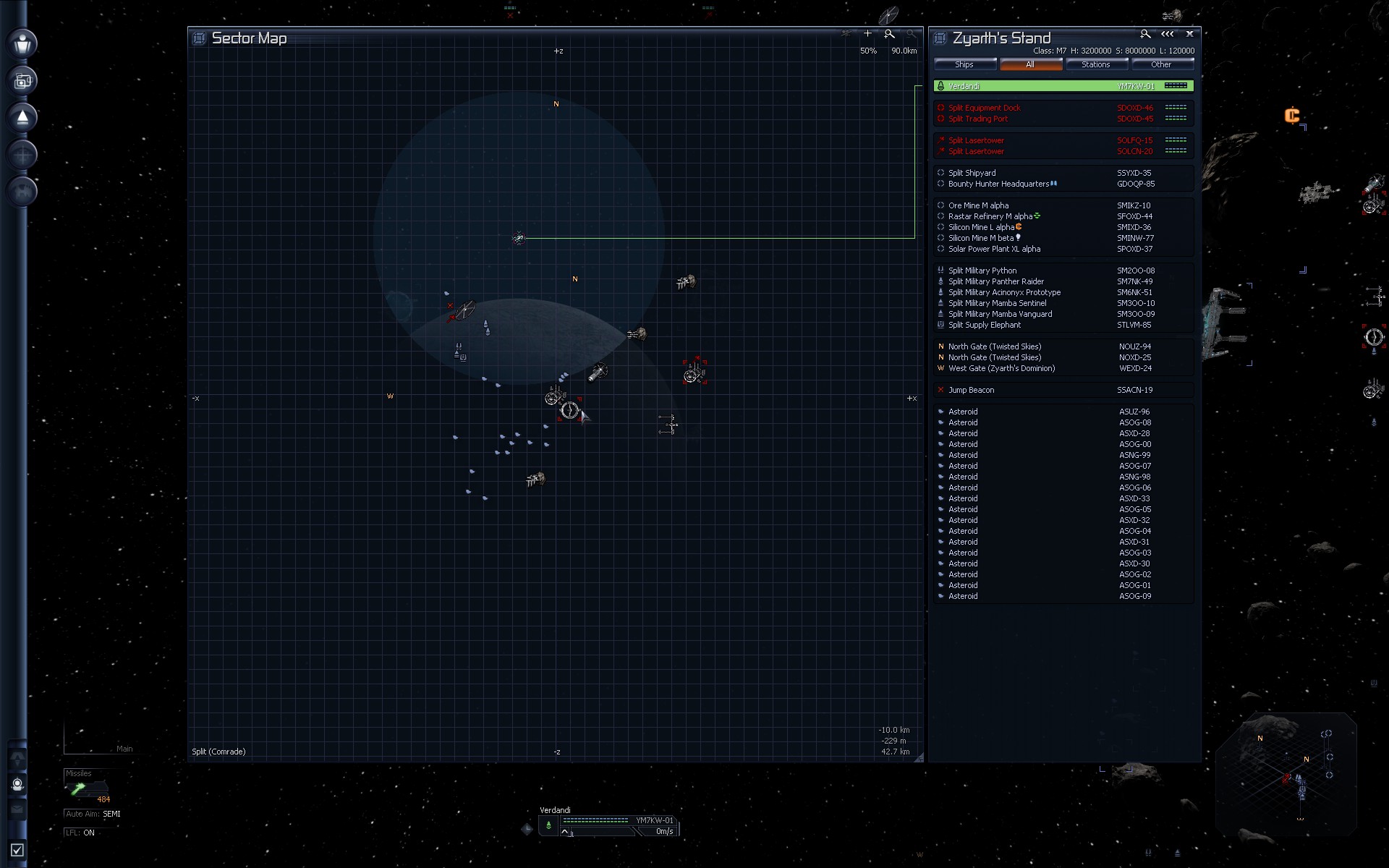
Task: Click the magnifier icon in Zyarth's Stand header
Action: (1144, 34)
